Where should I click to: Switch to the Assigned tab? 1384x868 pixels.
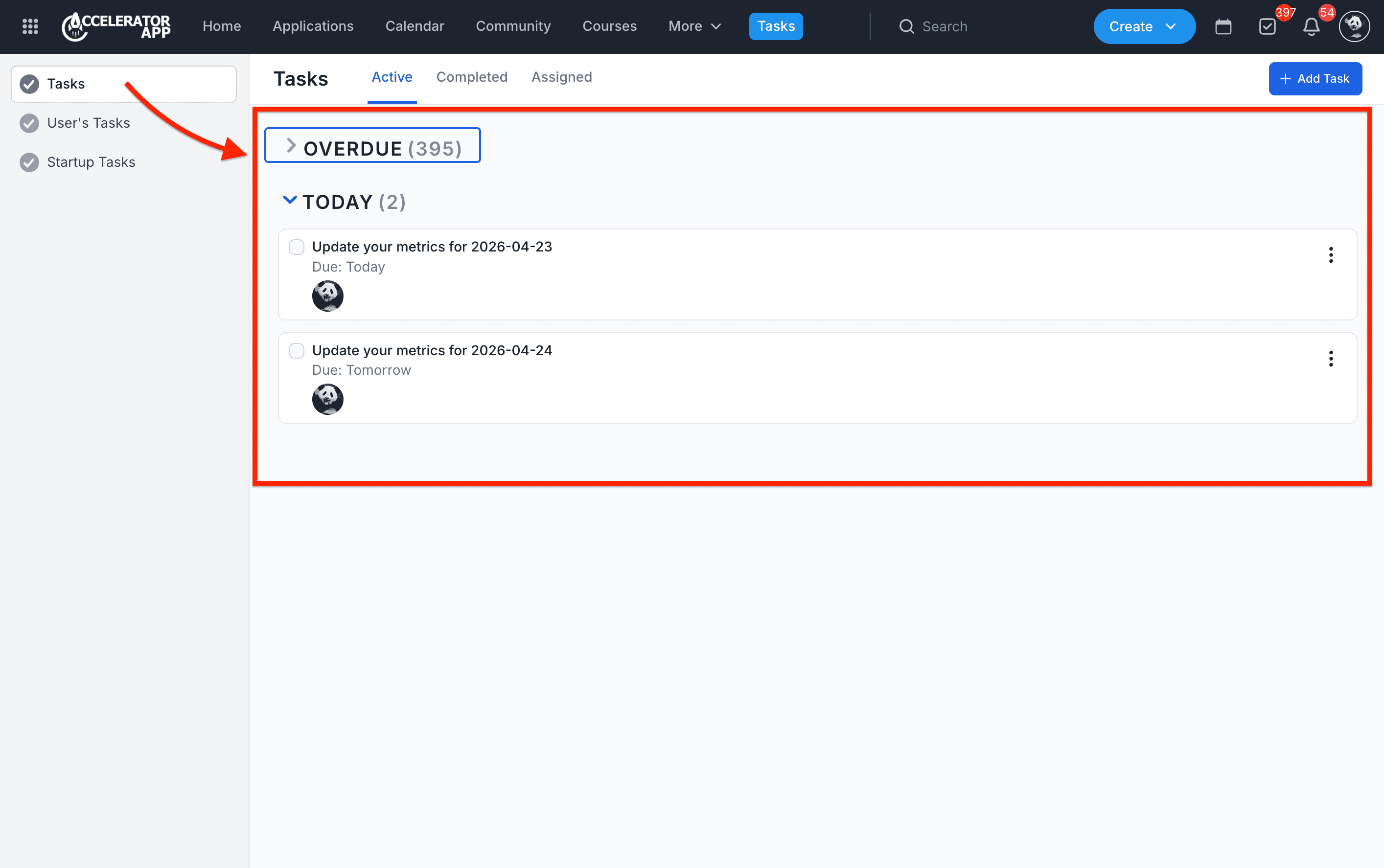click(x=561, y=77)
